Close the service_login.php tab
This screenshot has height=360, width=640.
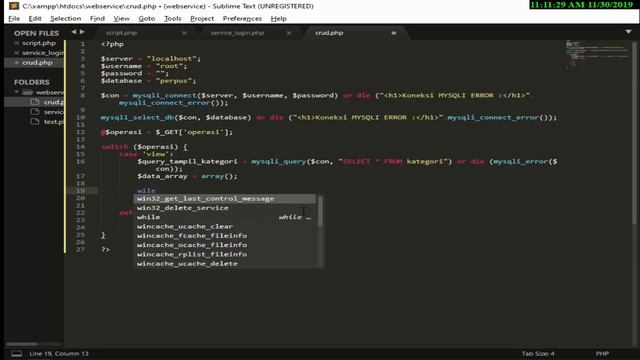(289, 33)
